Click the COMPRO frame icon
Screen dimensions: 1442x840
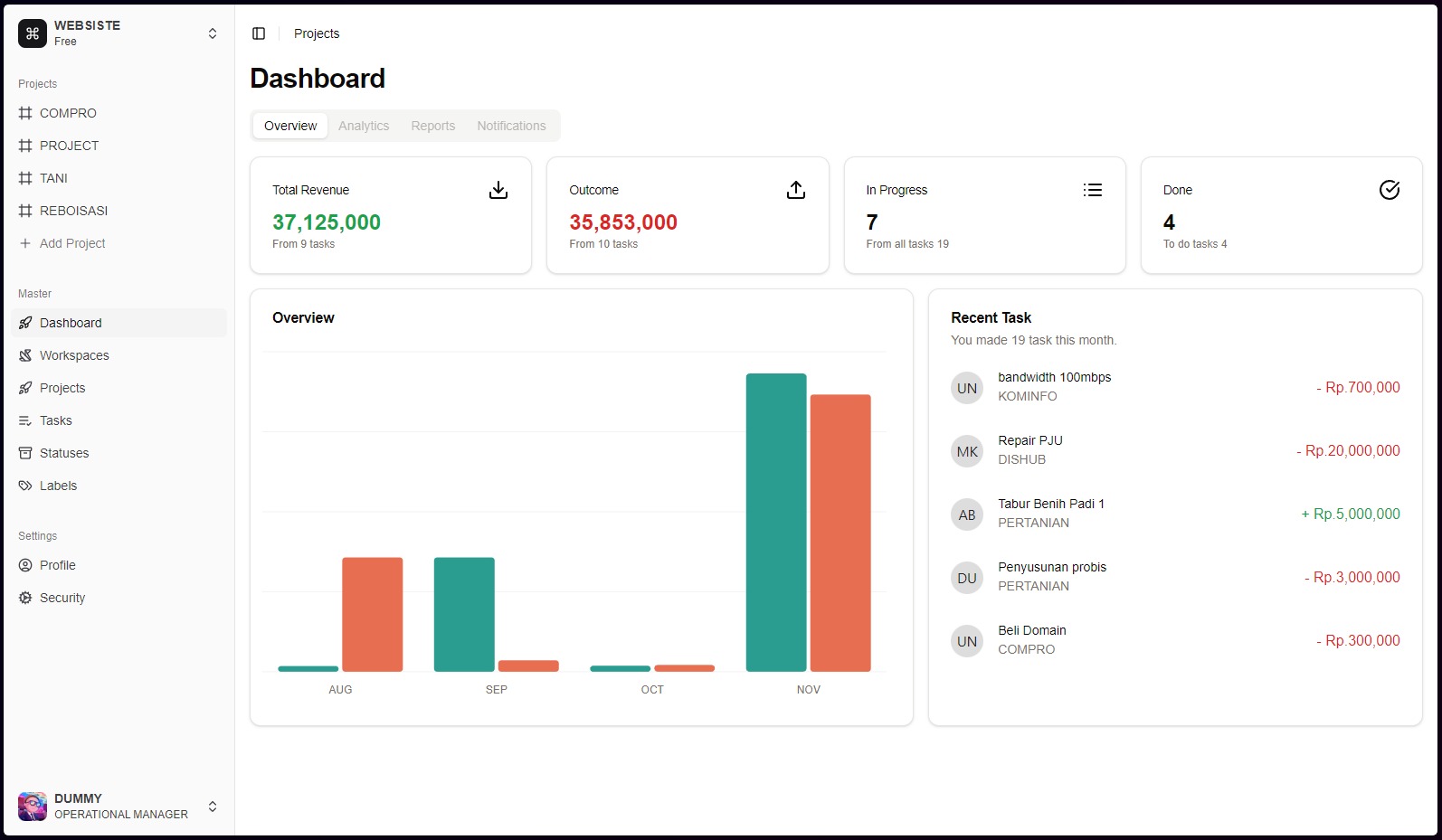click(25, 113)
